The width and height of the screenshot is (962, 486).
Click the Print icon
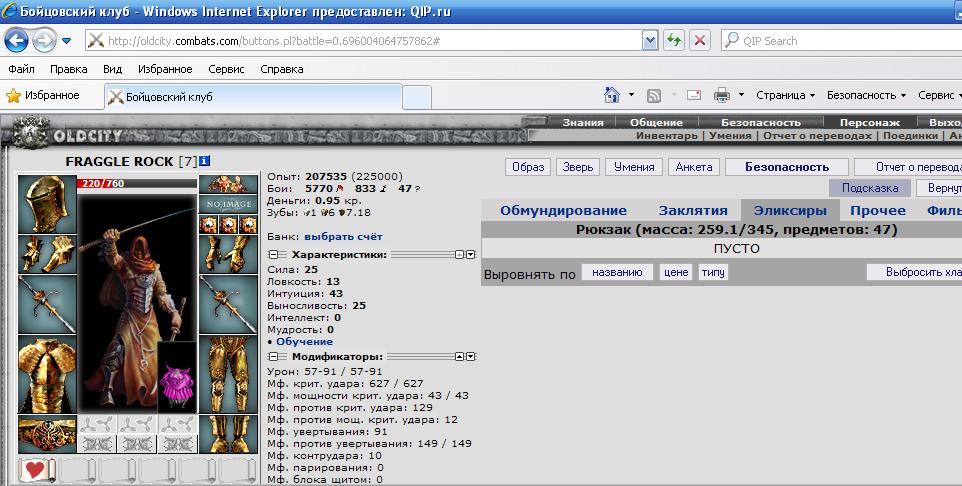click(722, 95)
